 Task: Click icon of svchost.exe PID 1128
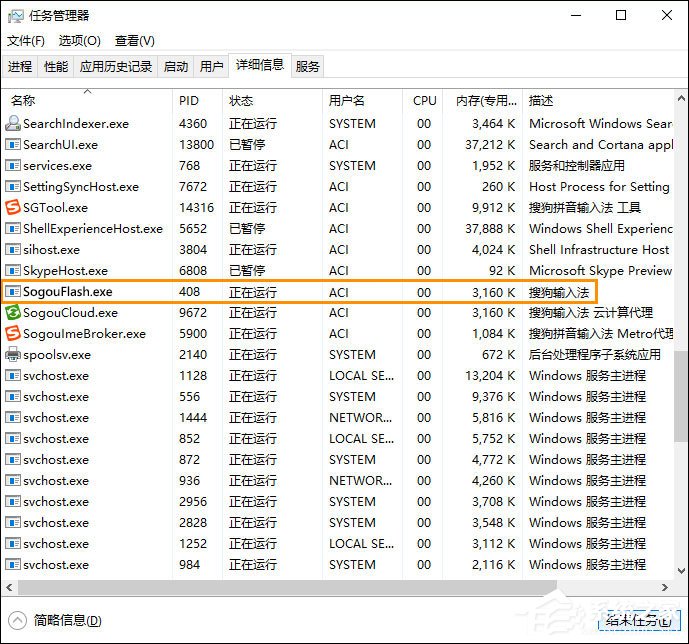[x=13, y=376]
